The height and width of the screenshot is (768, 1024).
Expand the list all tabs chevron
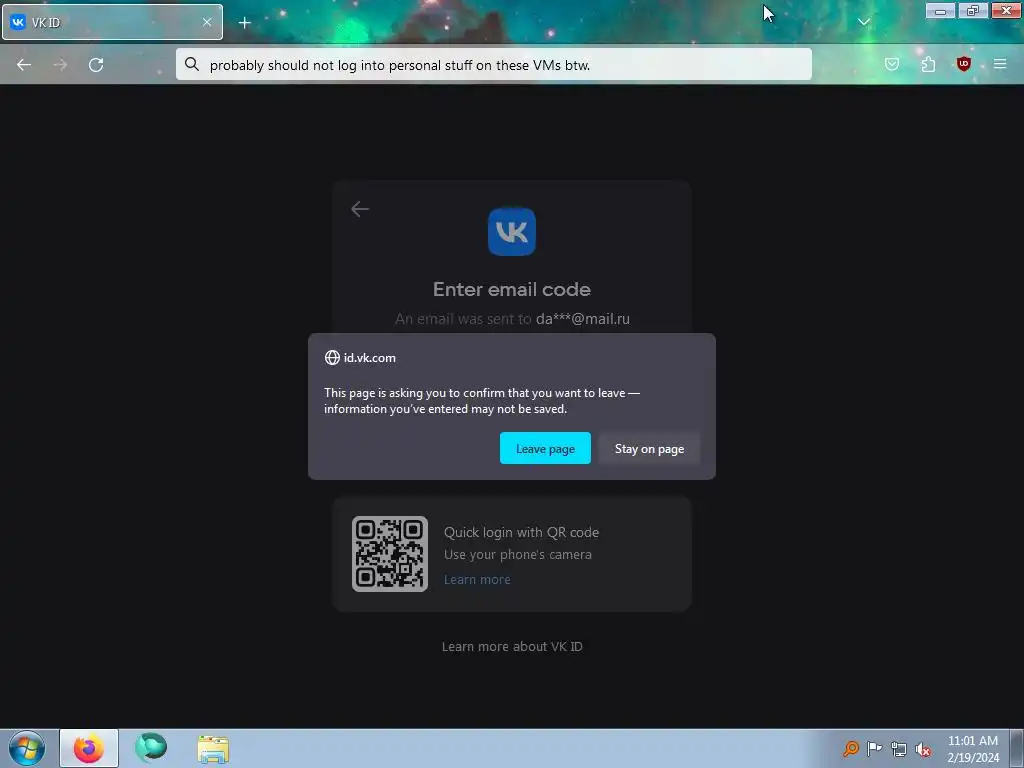[863, 22]
